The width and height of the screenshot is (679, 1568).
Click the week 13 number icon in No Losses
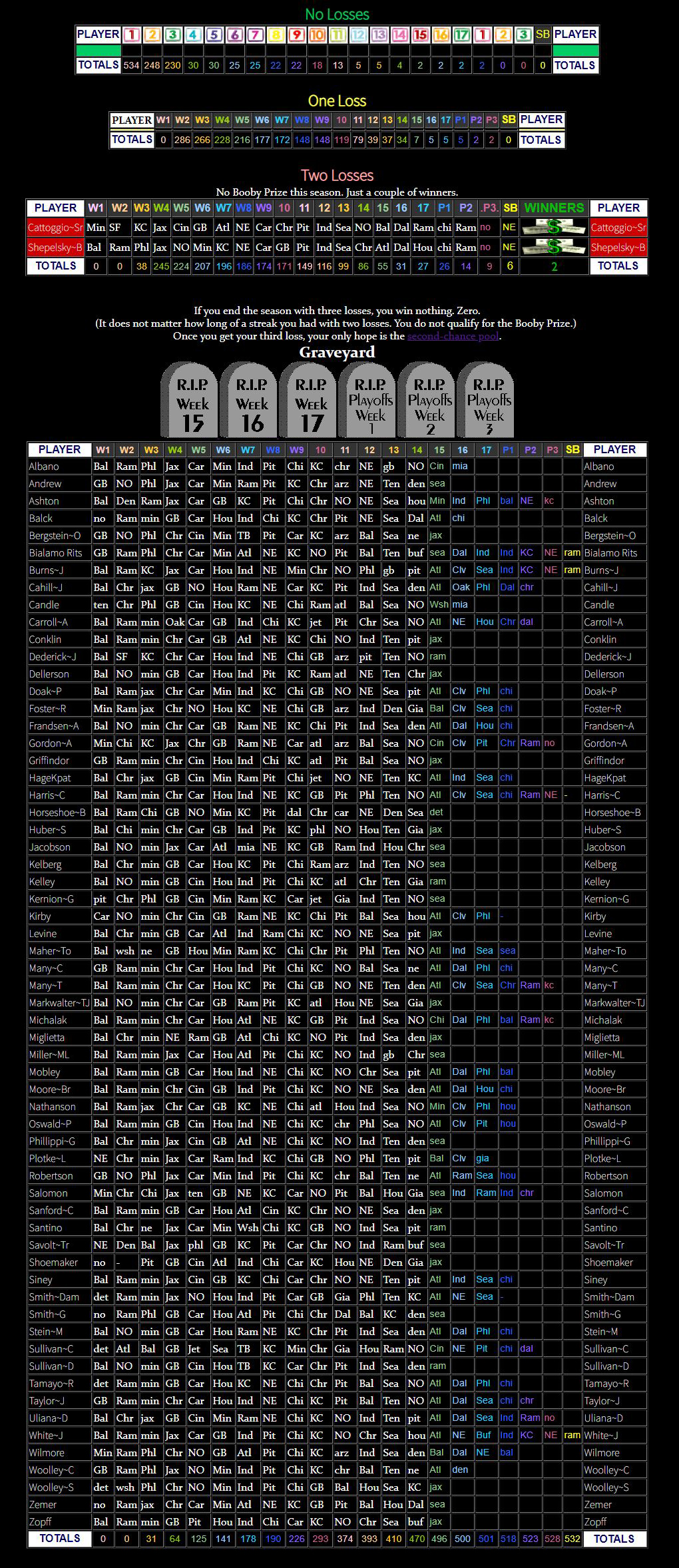(379, 35)
